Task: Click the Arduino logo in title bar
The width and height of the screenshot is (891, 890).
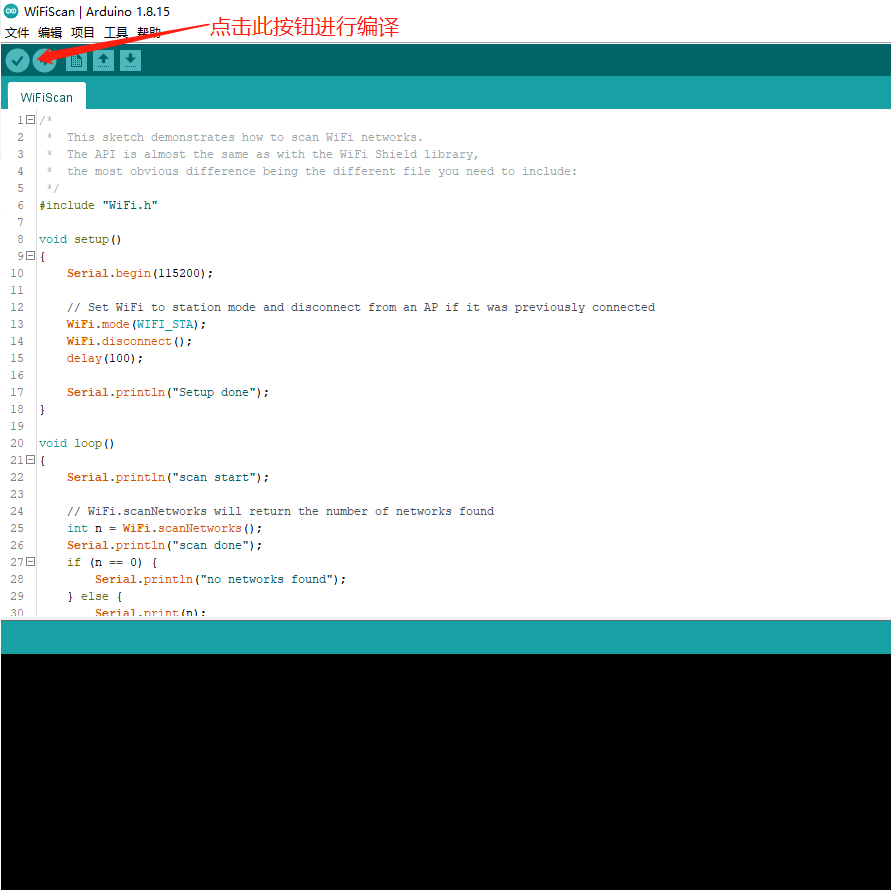Action: click(11, 11)
